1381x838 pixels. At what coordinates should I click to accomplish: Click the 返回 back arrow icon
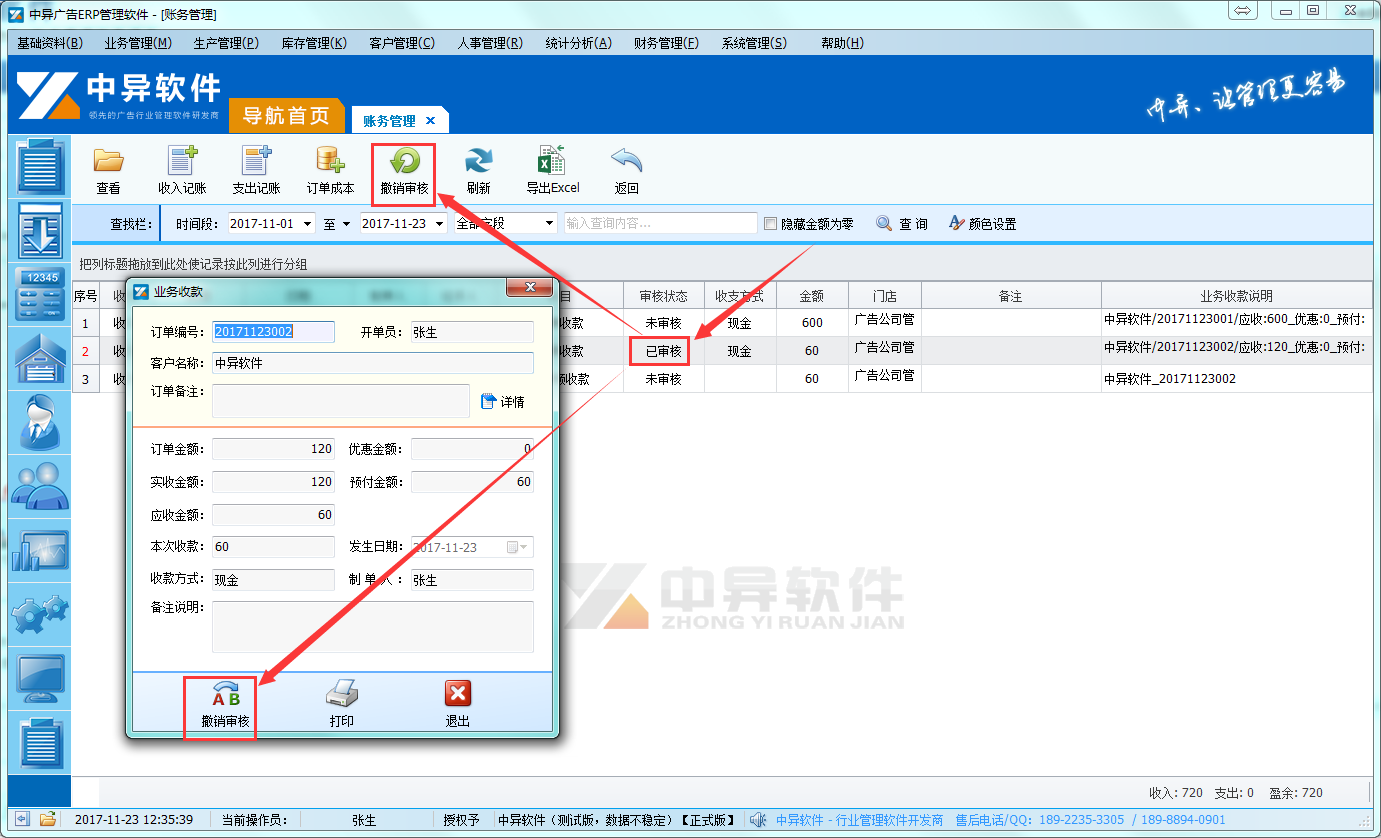pos(626,162)
